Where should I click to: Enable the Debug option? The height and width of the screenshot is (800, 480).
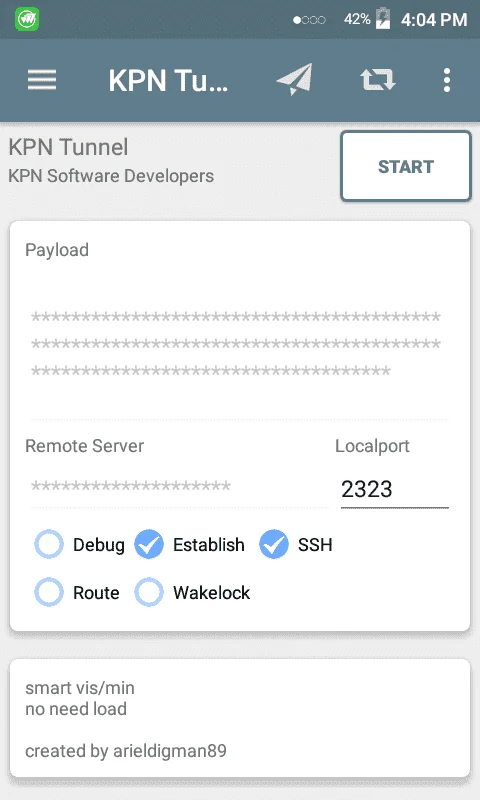(80, 544)
